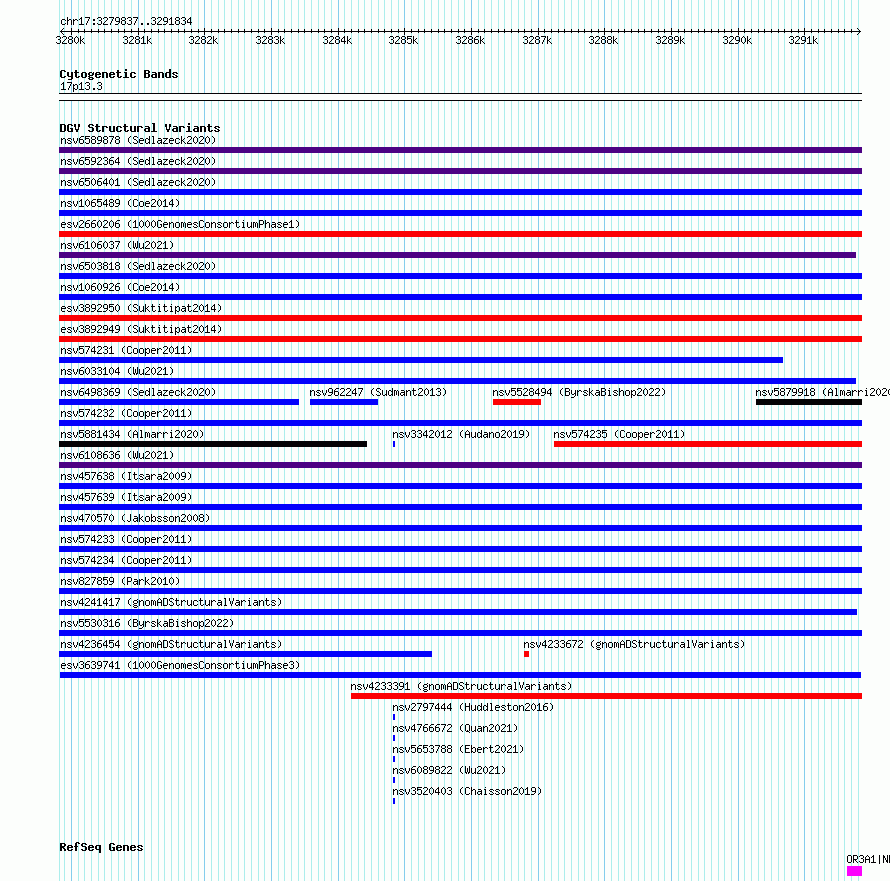890x881 pixels.
Task: Click the black nsv5879918 variant bar
Action: click(x=809, y=402)
